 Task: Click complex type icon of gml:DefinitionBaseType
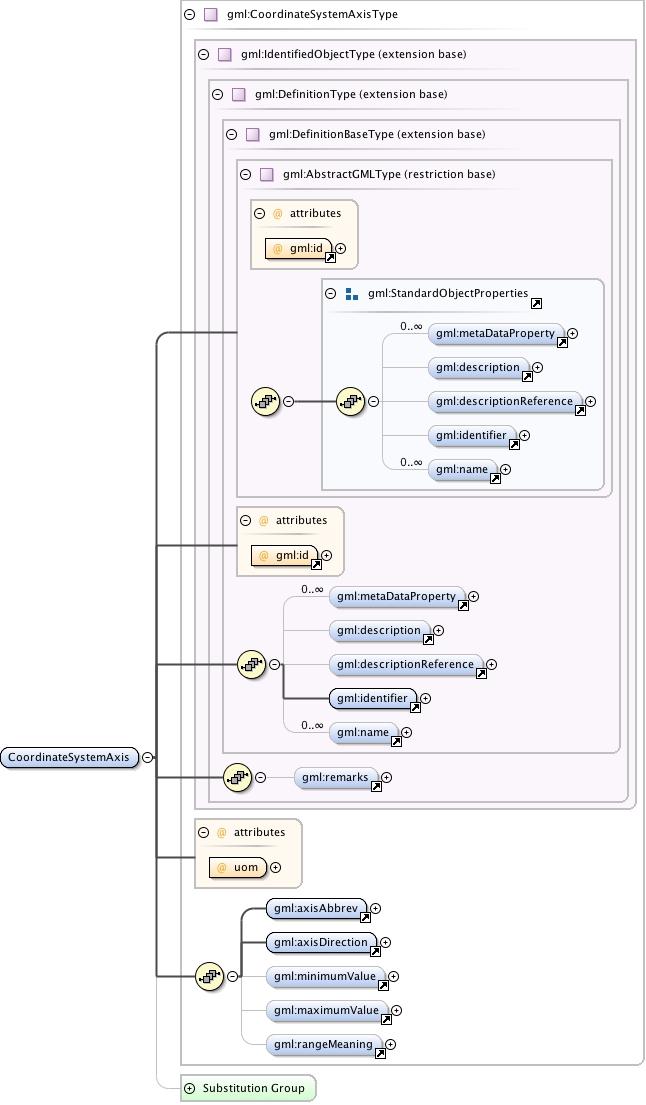coord(253,135)
